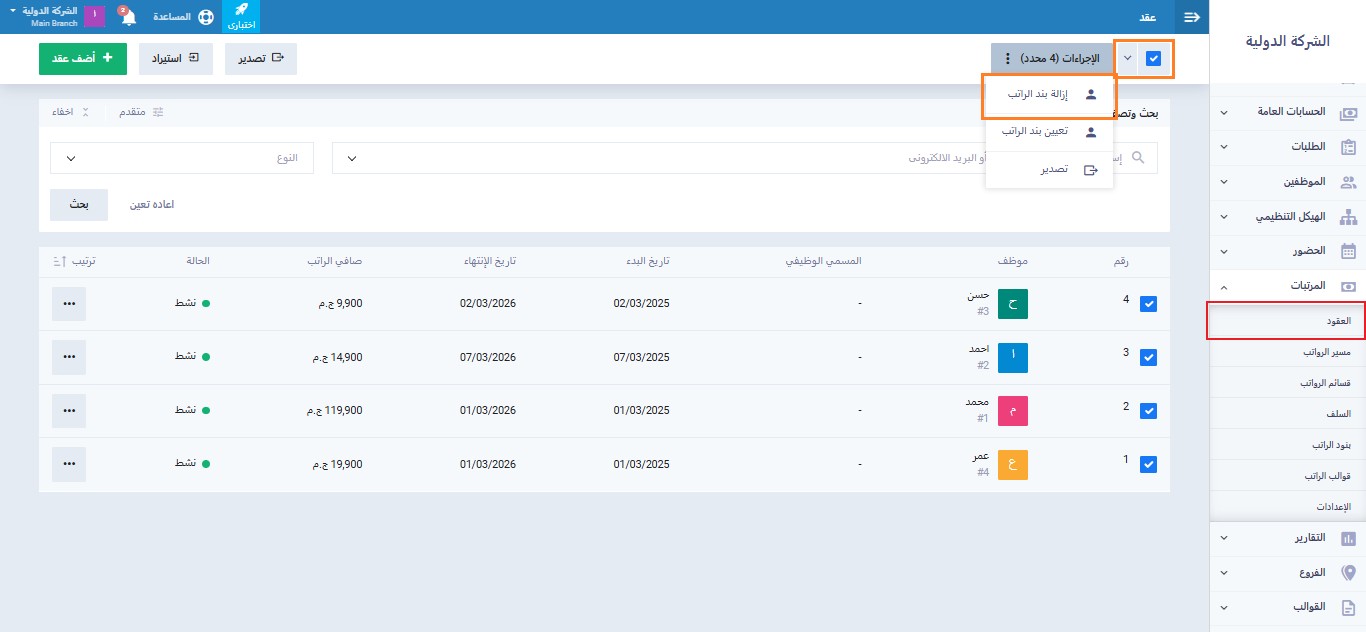Expand the الطلبات sidebar section
This screenshot has width=1366, height=632.
pos(1224,147)
